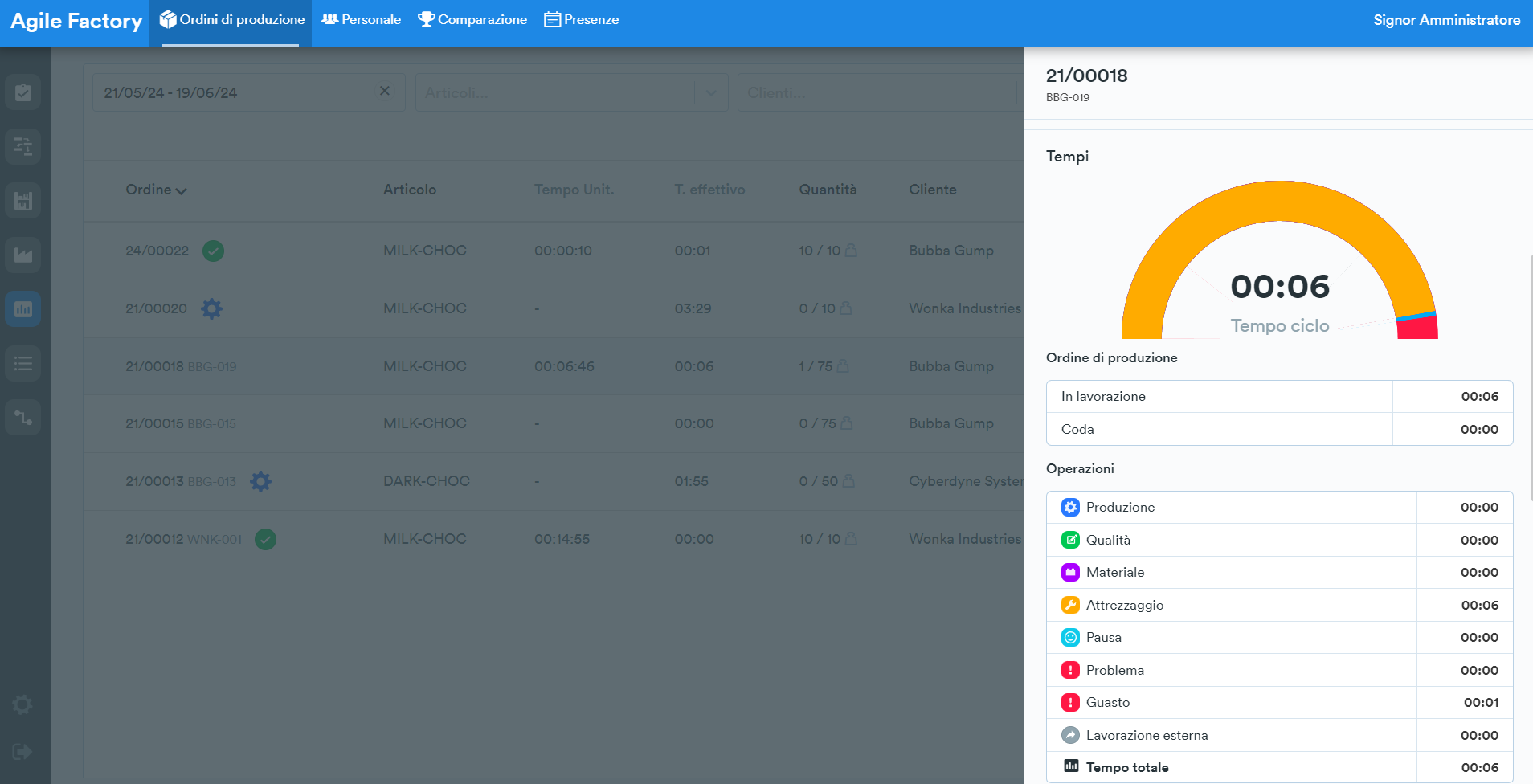Click the Produzione operation icon
Screen dimensions: 1533x784
1070,507
